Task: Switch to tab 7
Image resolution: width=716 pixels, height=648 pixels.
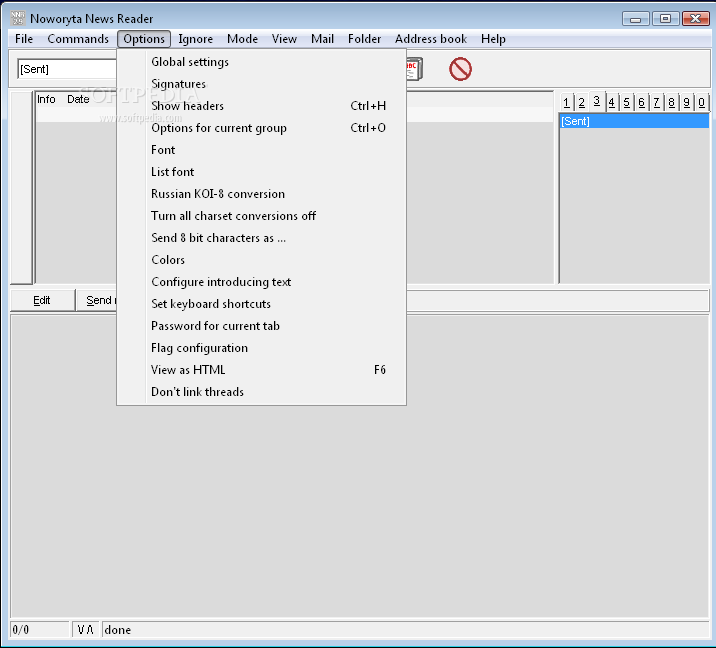Action: click(x=656, y=102)
